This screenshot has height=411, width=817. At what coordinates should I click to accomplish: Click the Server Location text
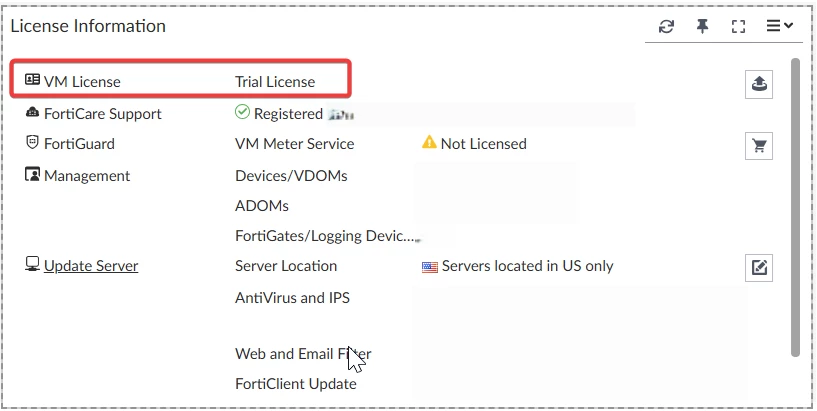tap(286, 266)
